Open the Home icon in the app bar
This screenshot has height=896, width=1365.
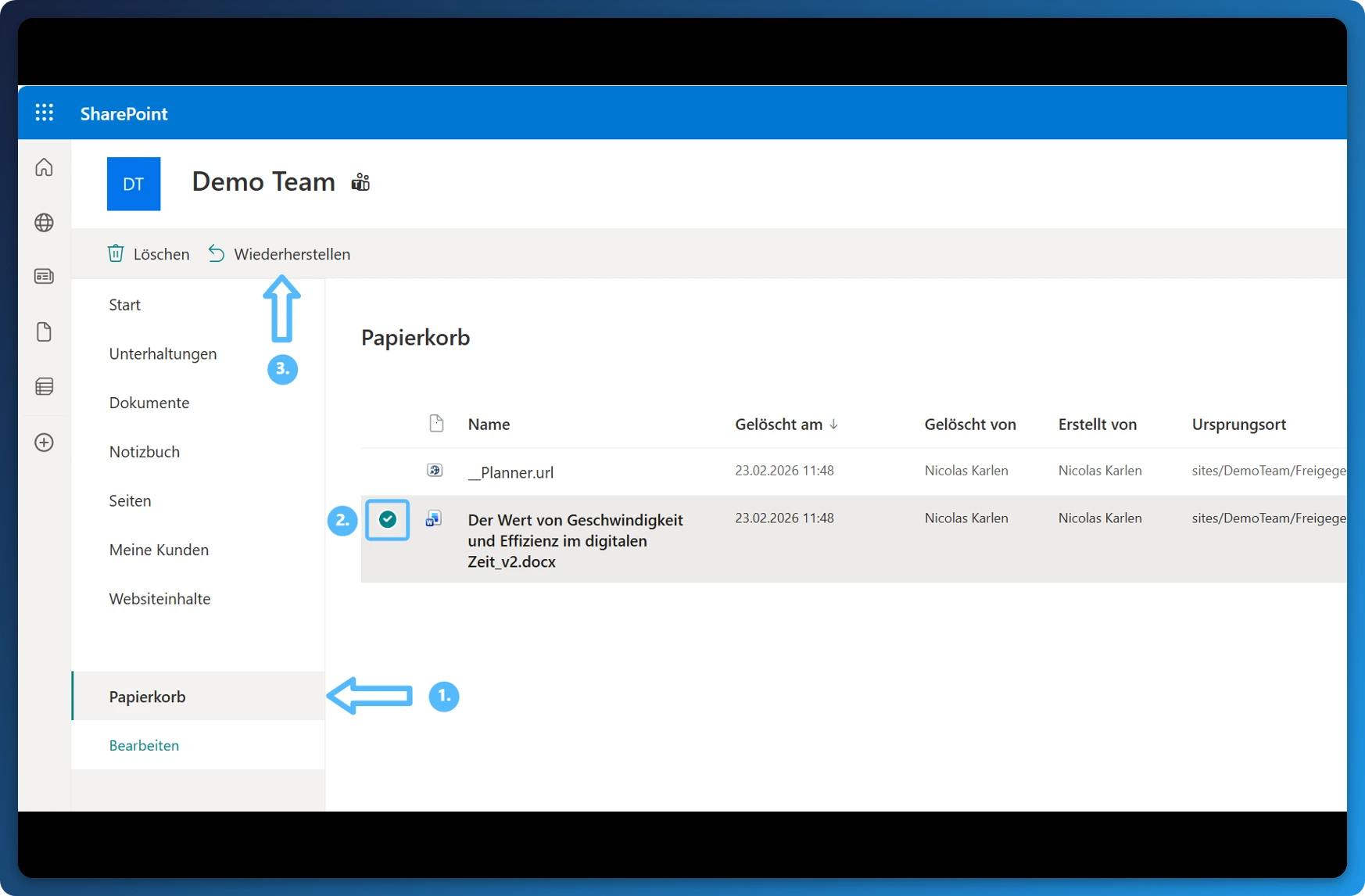[x=44, y=167]
